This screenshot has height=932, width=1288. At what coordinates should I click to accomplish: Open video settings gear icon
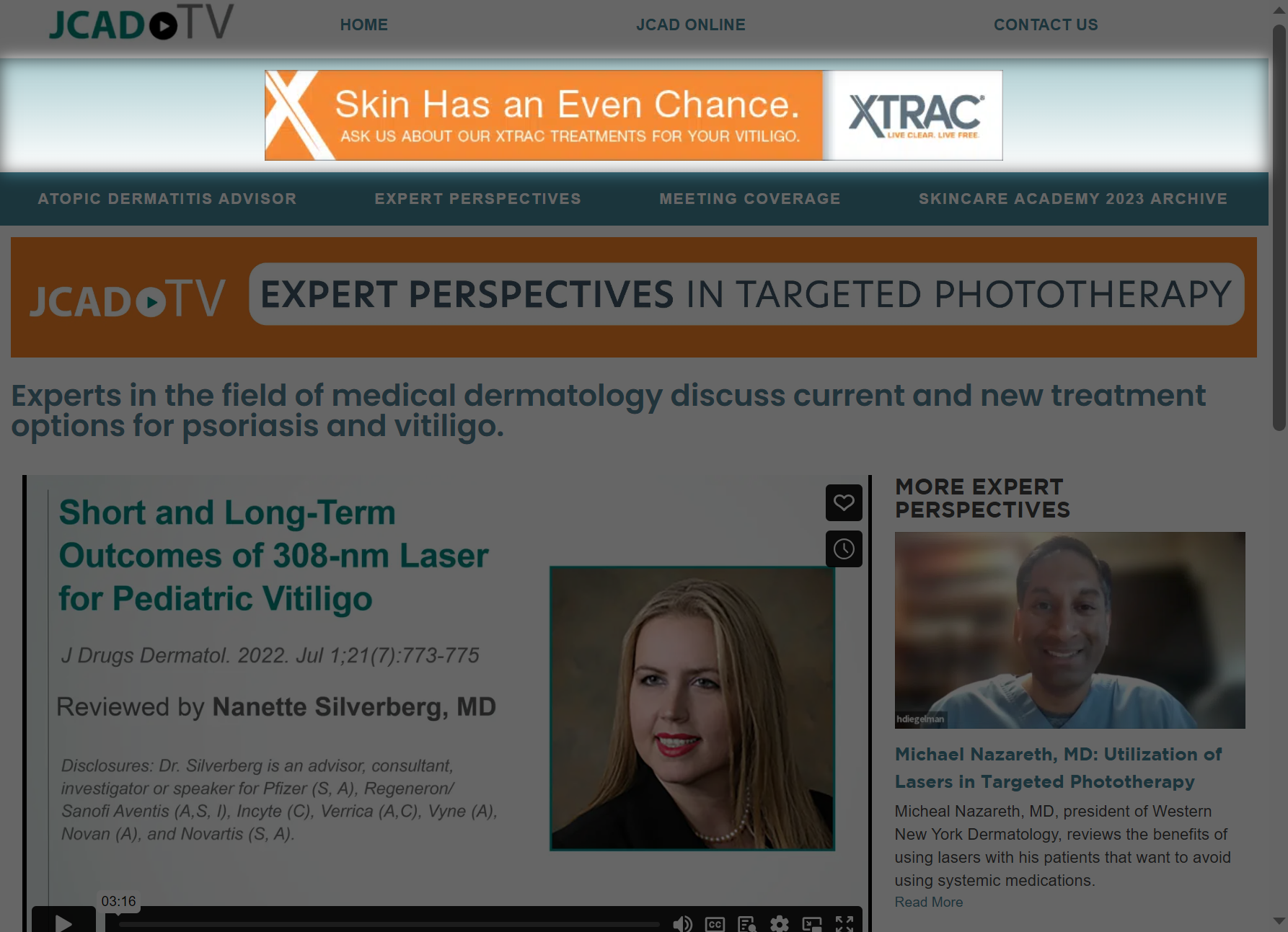780,924
